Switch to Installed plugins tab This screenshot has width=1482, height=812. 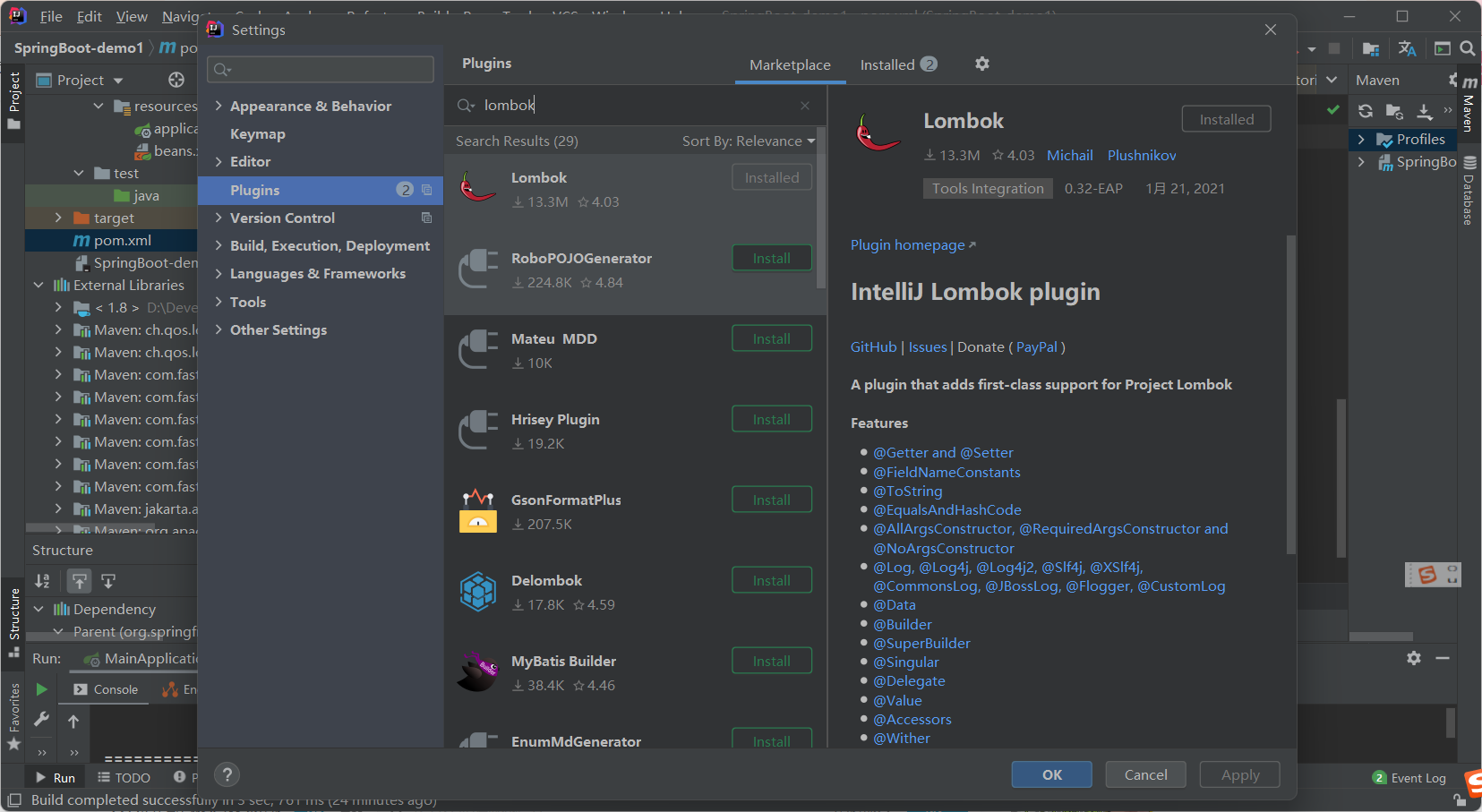point(898,64)
